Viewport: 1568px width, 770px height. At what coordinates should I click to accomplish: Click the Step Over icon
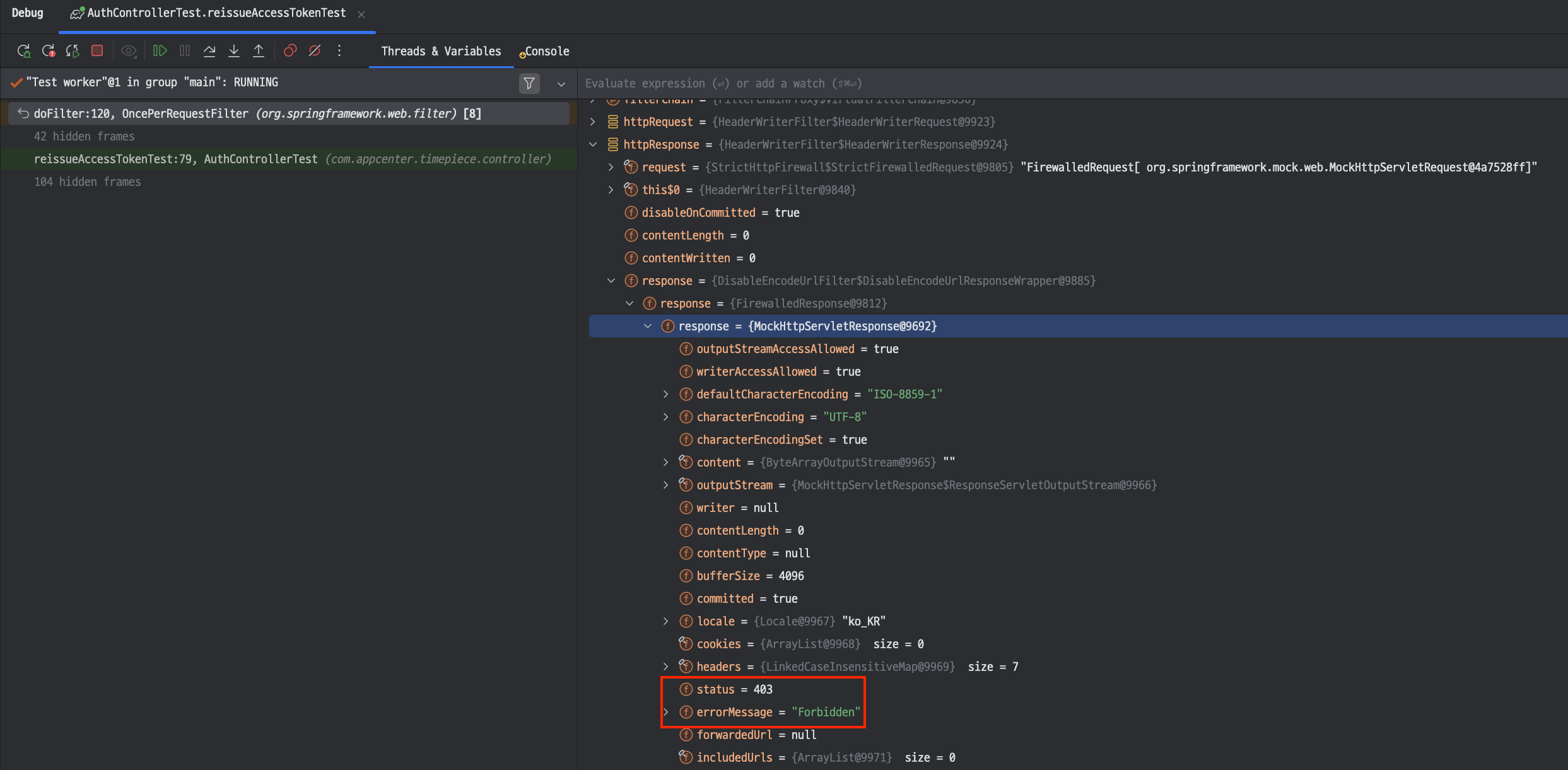click(x=209, y=51)
